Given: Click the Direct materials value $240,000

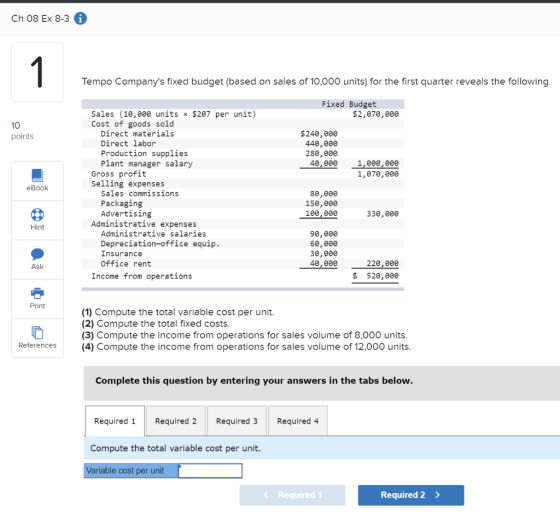Looking at the screenshot, I should point(319,134).
